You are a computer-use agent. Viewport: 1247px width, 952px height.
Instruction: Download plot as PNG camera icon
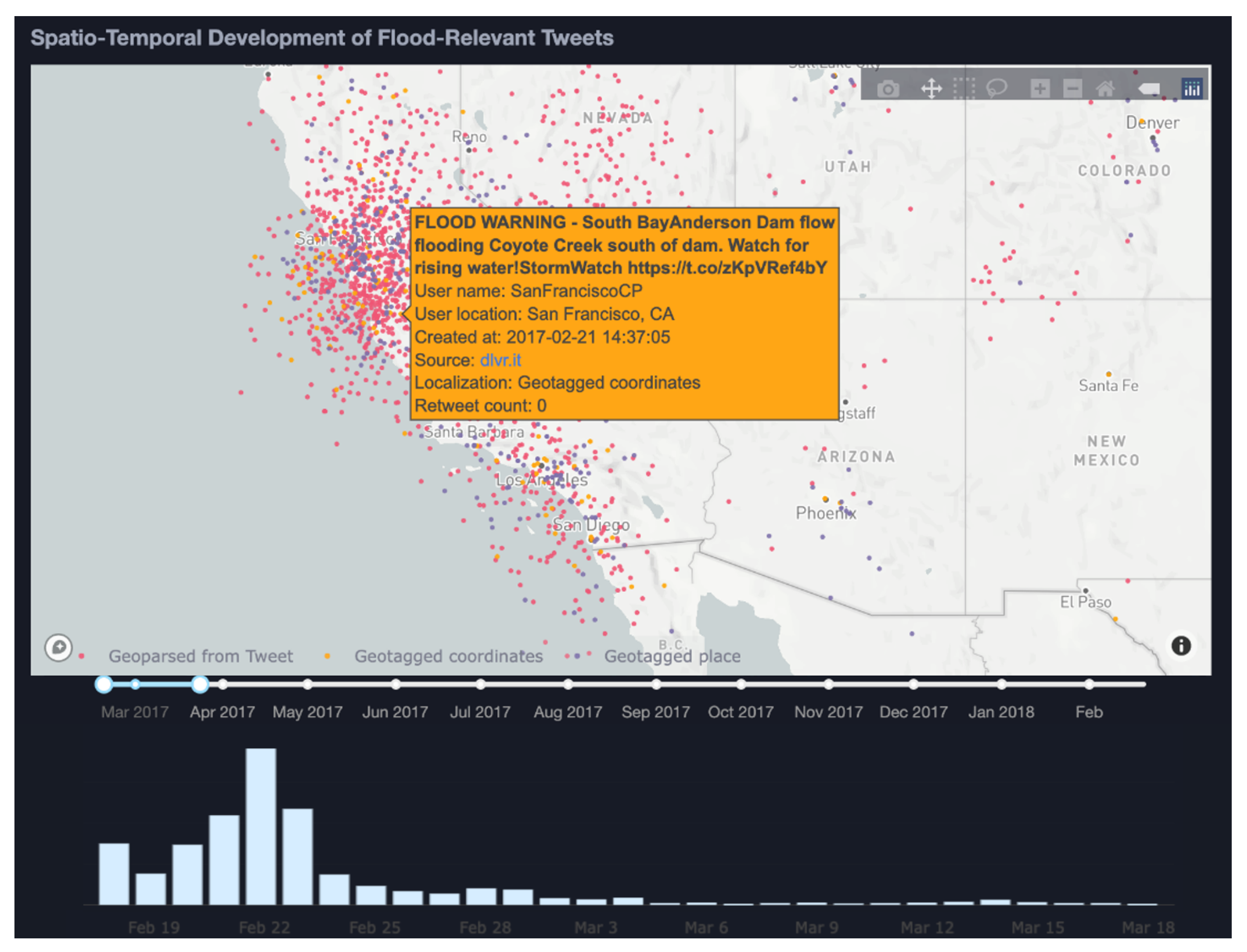coord(887,89)
